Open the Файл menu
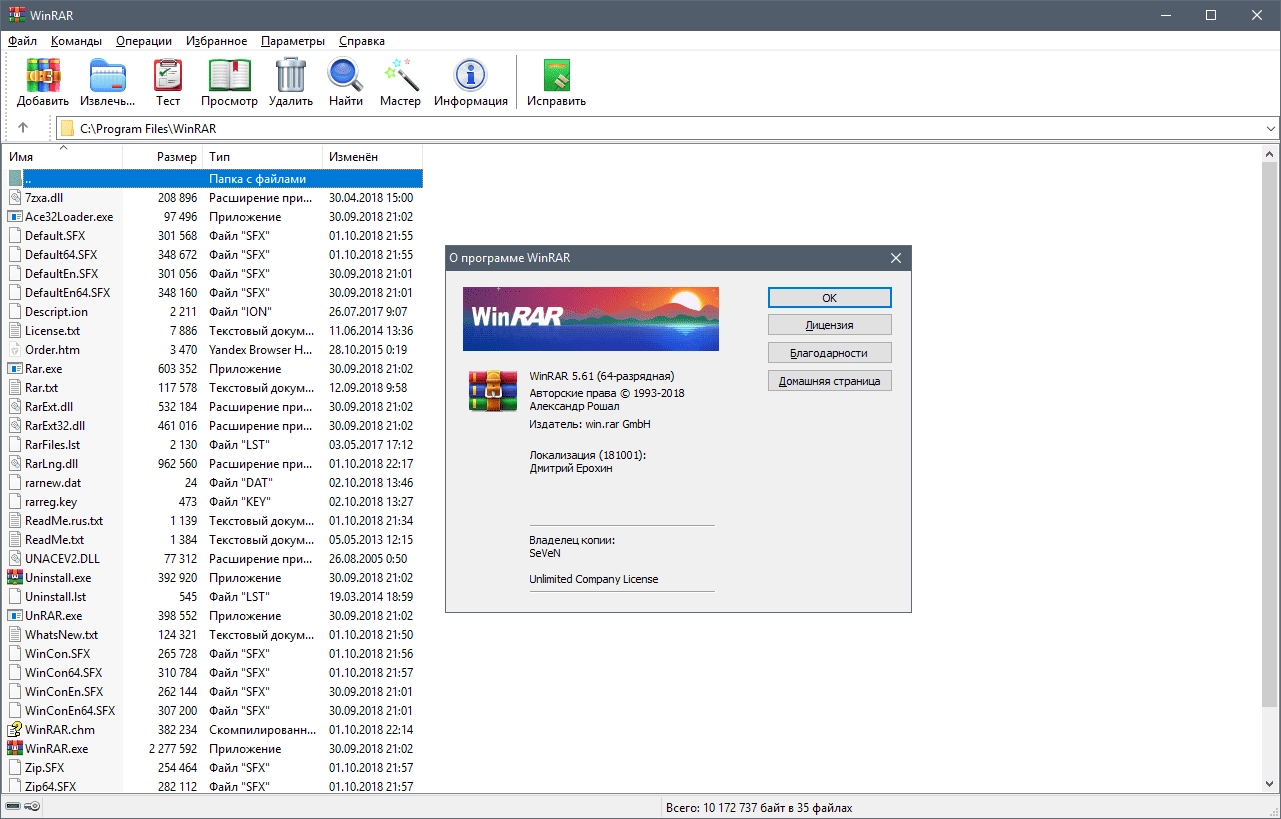Viewport: 1281px width, 819px height. [22, 41]
